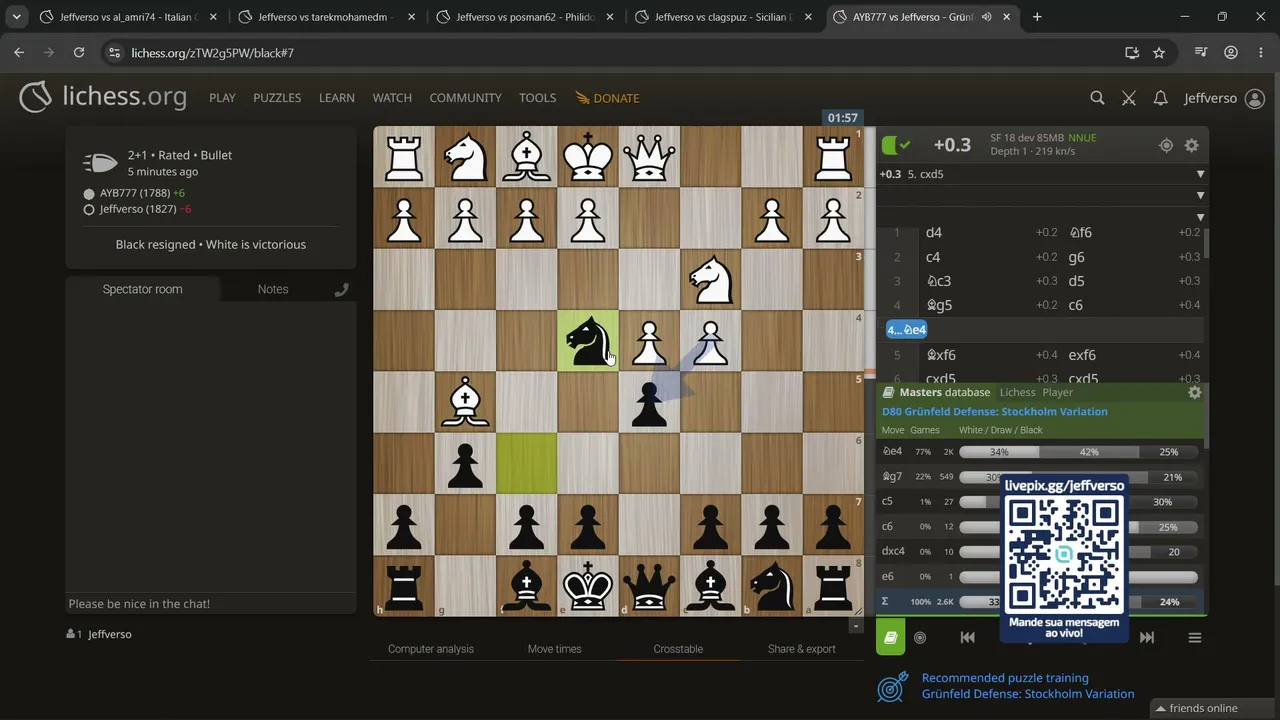
Task: Click the puzzle training target icon
Action: tap(892, 686)
